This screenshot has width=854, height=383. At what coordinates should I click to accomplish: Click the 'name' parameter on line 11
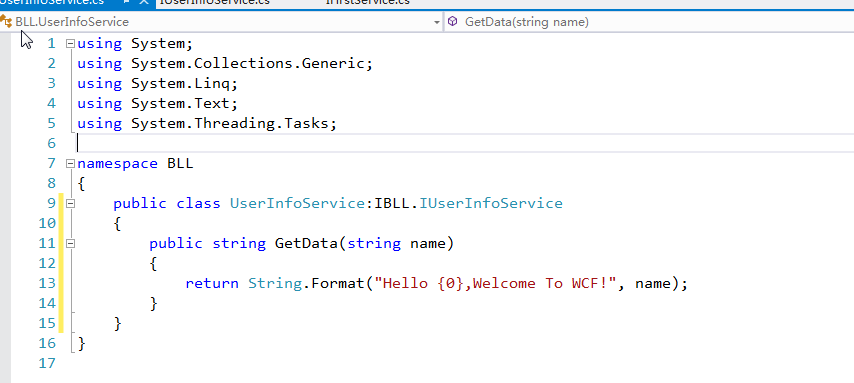428,244
